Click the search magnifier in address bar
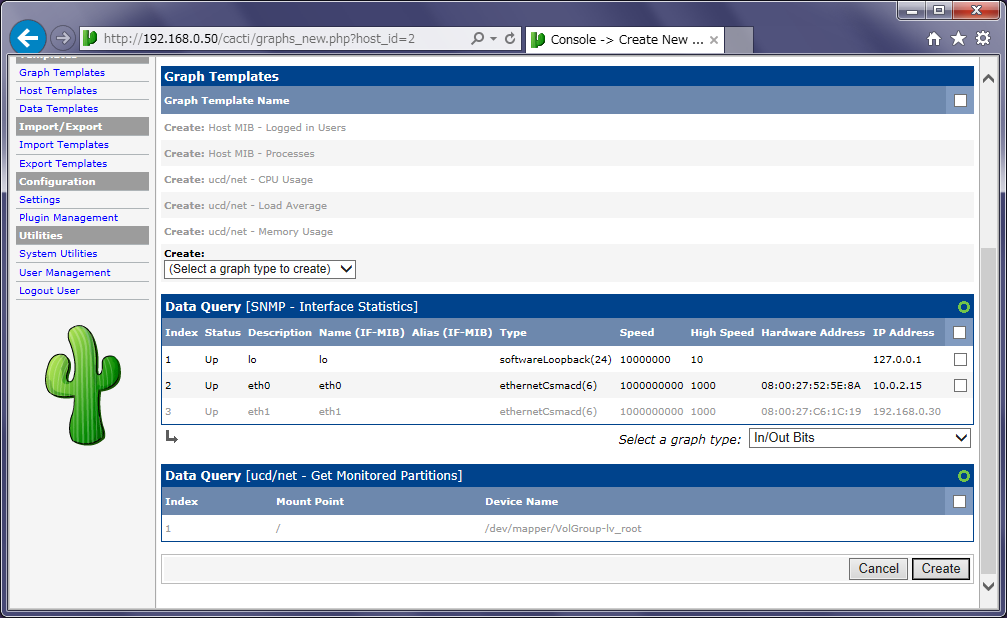Viewport: 1007px width, 618px height. 477,39
